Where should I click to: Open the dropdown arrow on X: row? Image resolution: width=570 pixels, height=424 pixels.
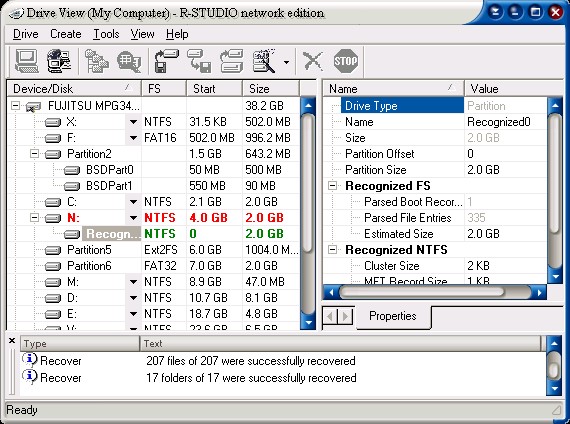tap(133, 122)
